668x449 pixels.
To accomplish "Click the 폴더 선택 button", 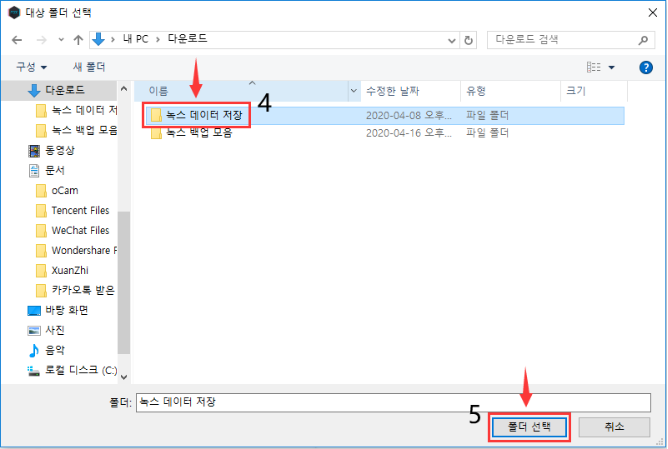I will click(529, 427).
